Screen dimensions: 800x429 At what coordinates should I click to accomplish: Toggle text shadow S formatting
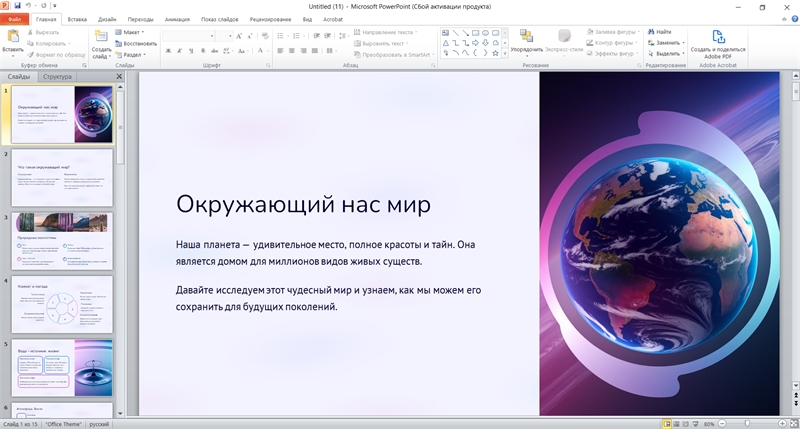(203, 51)
